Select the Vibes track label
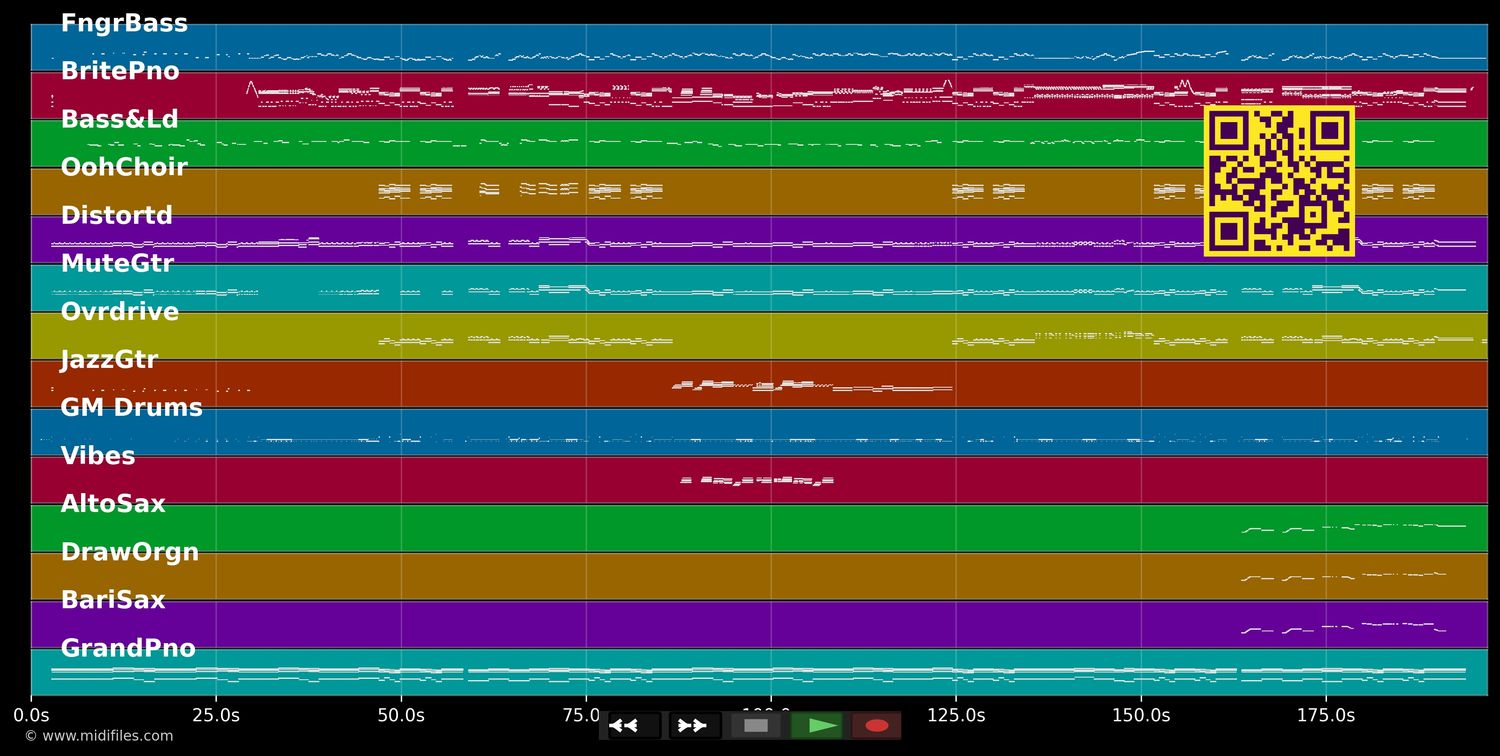Screen dimensions: 1500x756 (98, 455)
